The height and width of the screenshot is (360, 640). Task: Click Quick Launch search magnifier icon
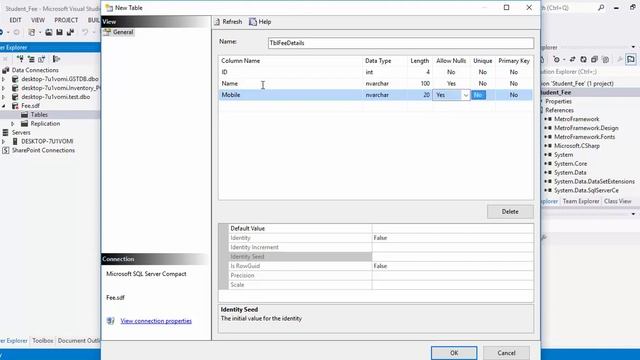[601, 8]
